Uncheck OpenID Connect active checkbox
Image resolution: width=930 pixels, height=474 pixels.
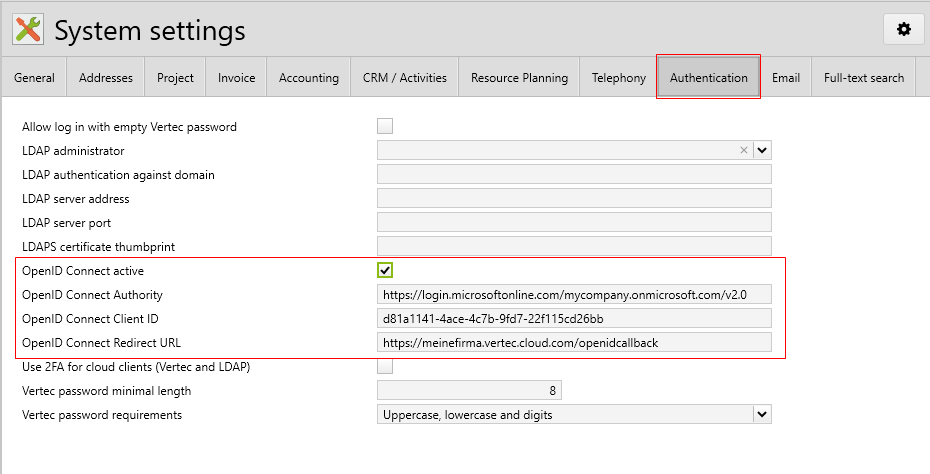385,270
